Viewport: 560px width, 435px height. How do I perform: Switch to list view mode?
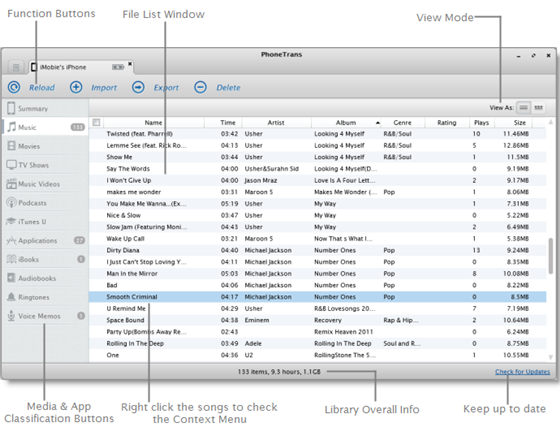[x=524, y=107]
